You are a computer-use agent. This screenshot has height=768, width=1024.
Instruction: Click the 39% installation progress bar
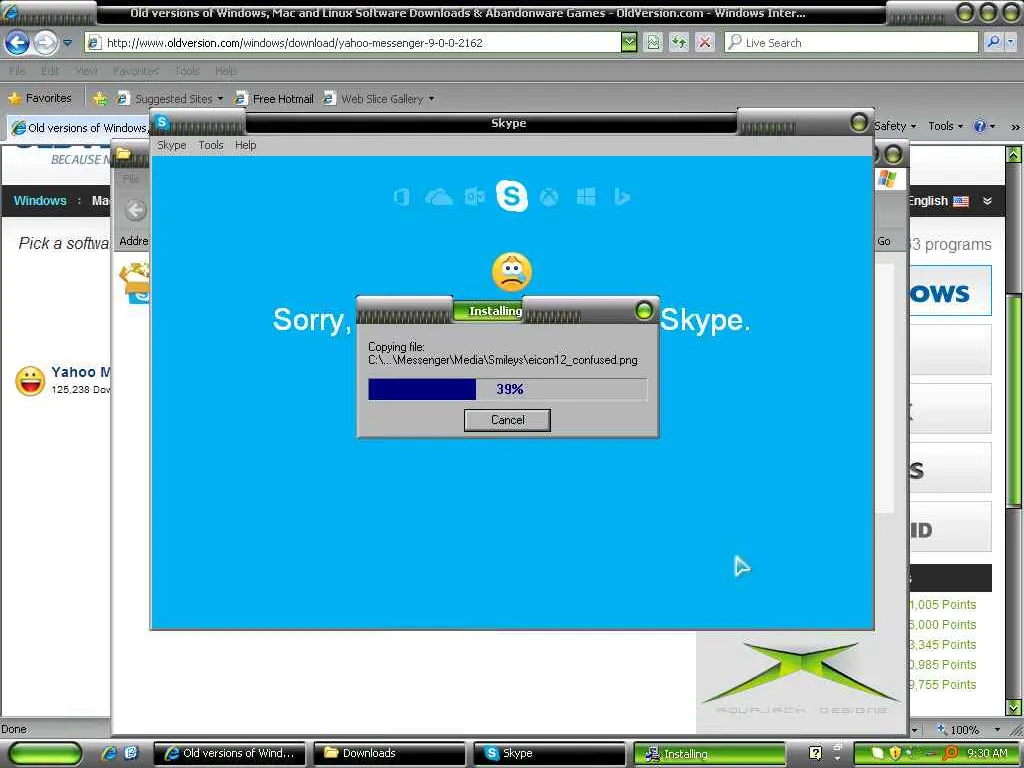coord(507,389)
